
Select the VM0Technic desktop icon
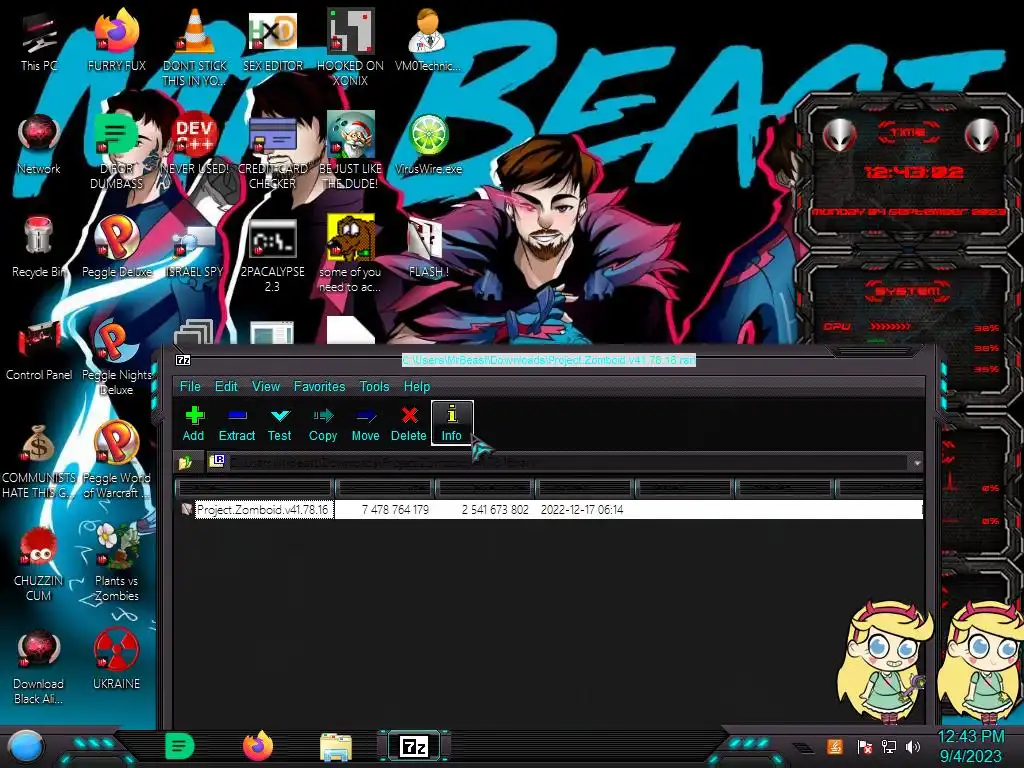click(428, 40)
